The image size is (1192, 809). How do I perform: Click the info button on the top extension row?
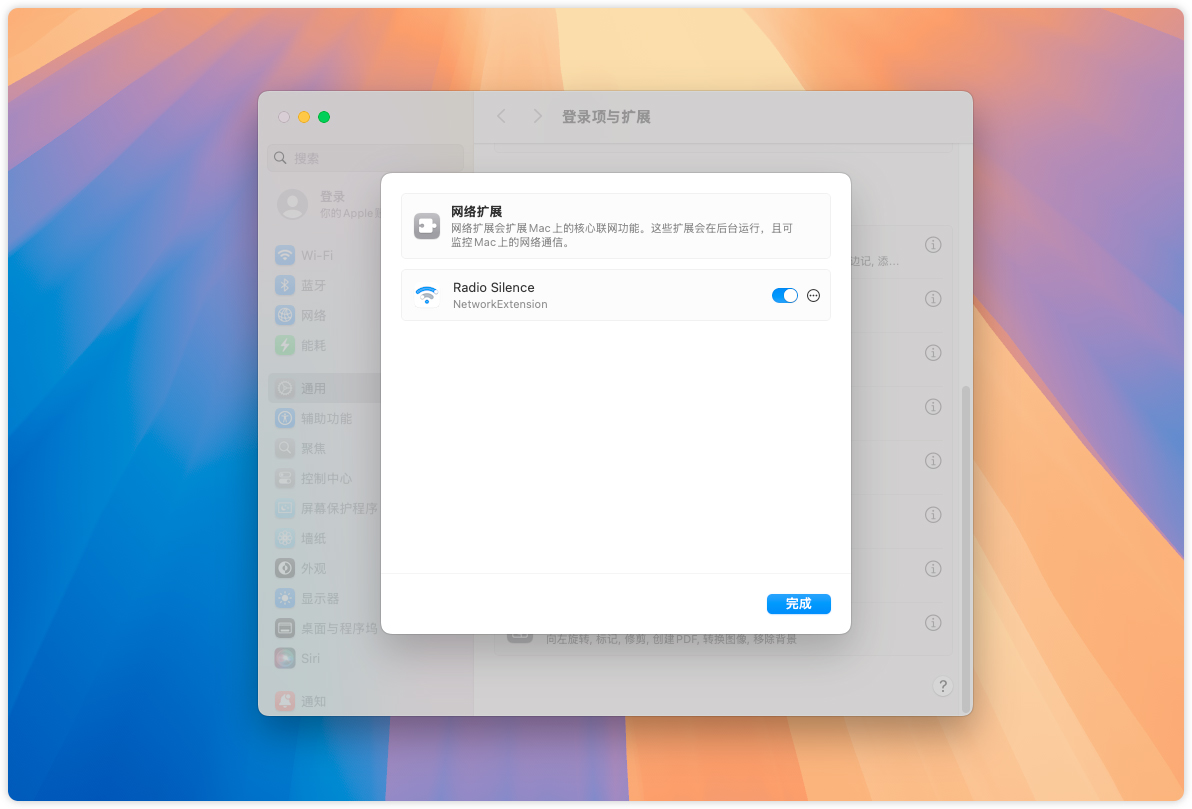[933, 245]
